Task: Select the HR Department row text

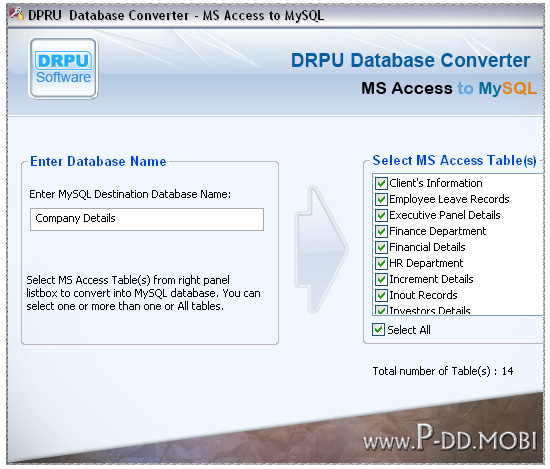Action: [x=426, y=263]
